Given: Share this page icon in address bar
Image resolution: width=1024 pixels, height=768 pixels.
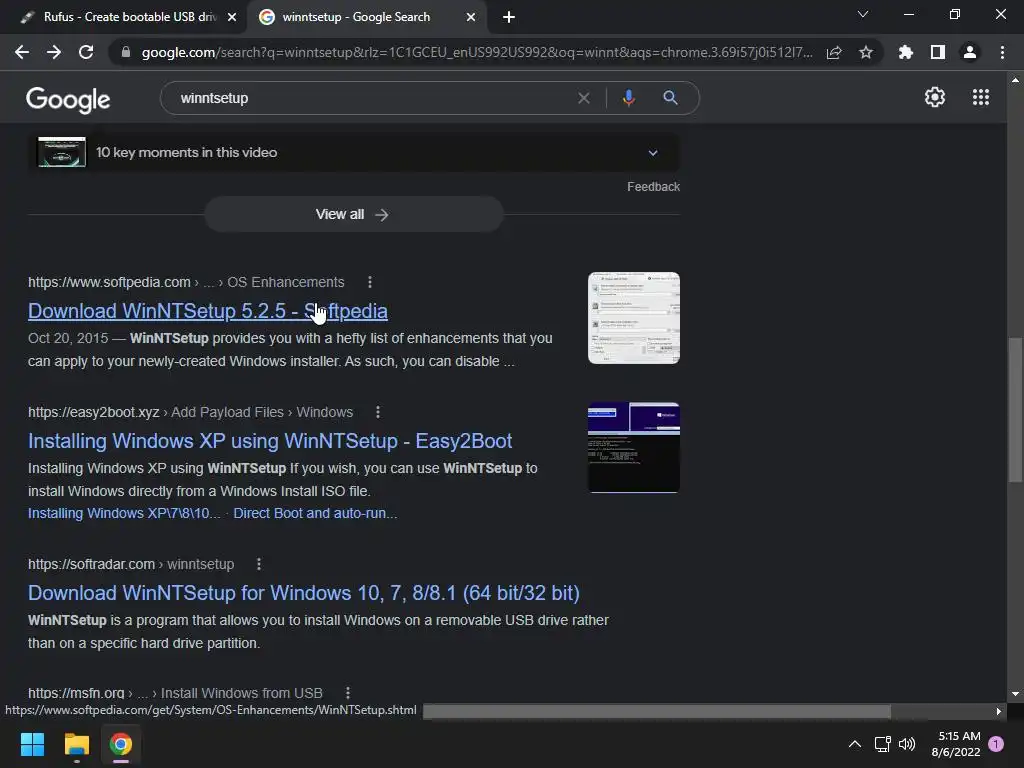Looking at the screenshot, I should point(834,52).
